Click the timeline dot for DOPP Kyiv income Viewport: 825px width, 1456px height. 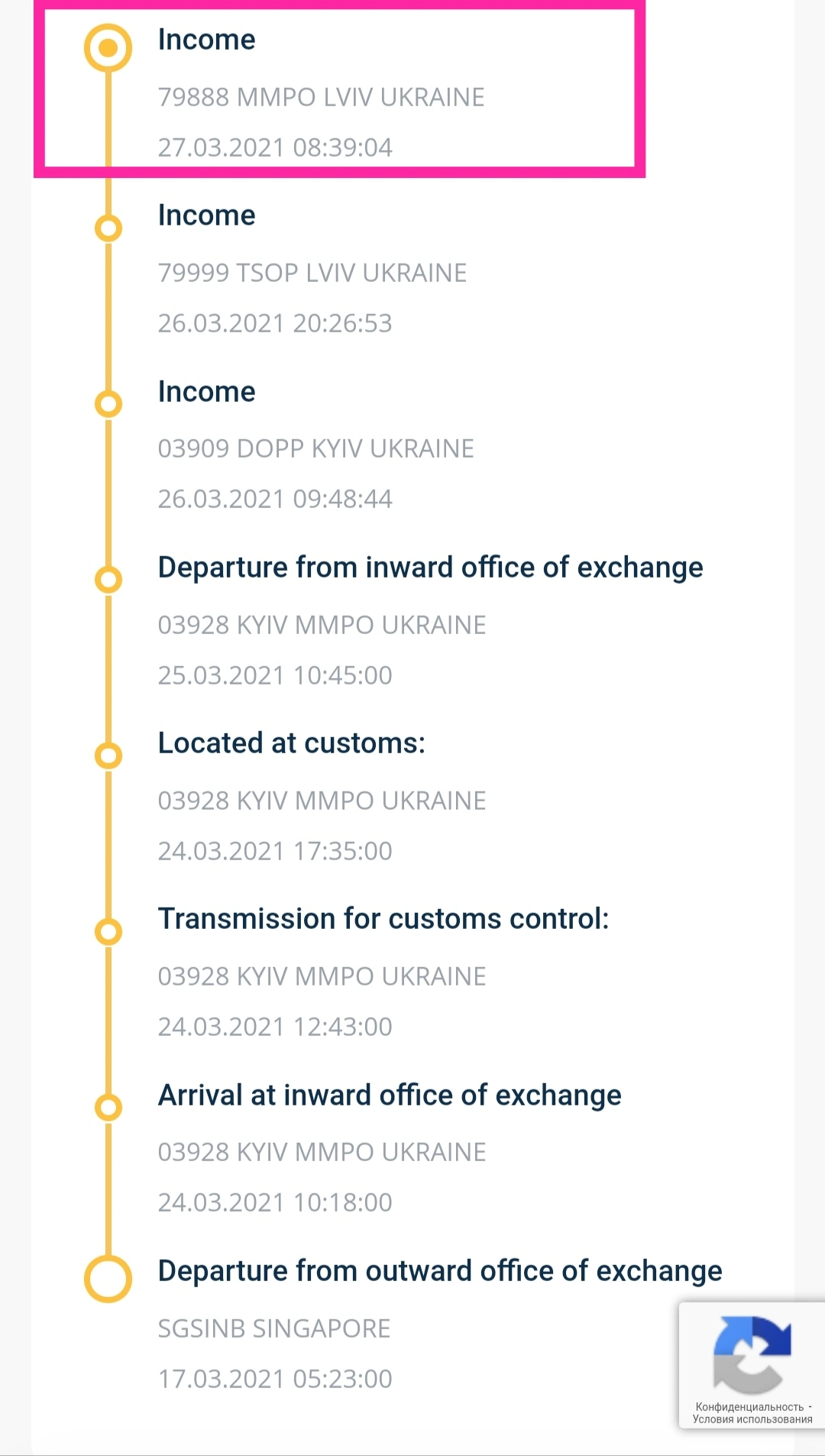click(108, 403)
